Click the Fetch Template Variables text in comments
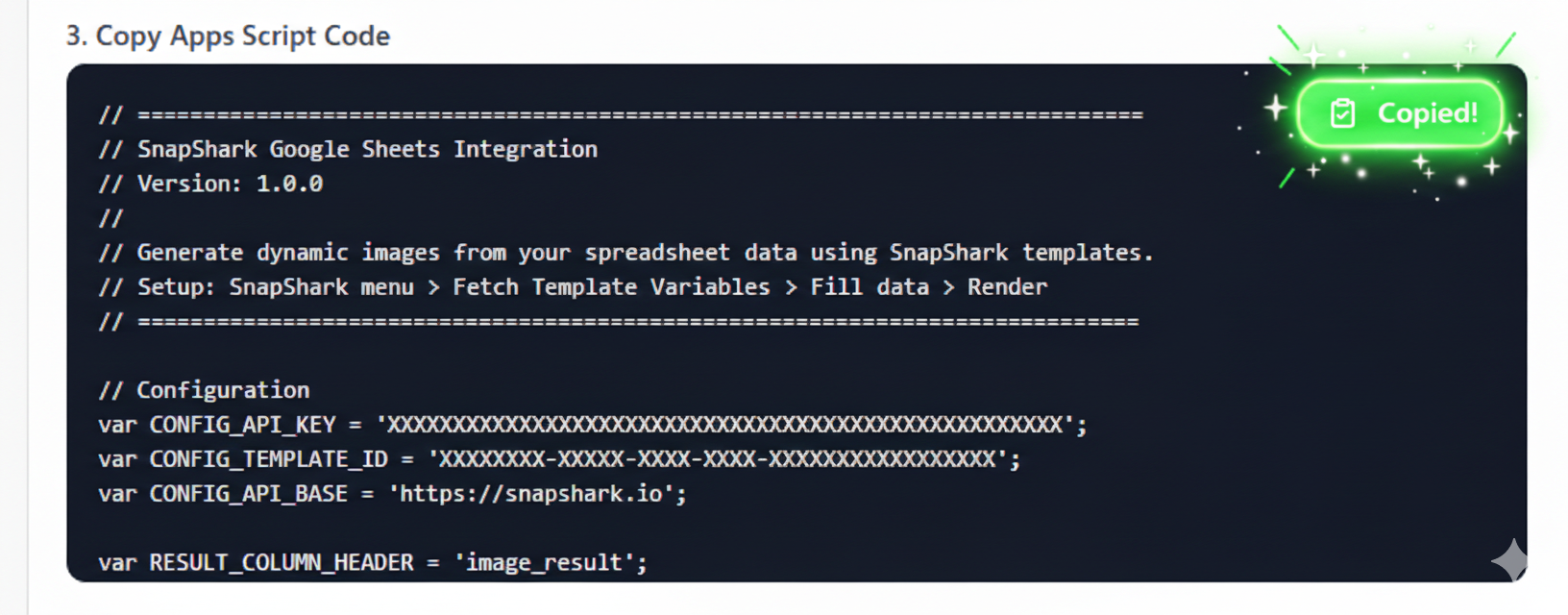Image resolution: width=1568 pixels, height=615 pixels. click(612, 286)
